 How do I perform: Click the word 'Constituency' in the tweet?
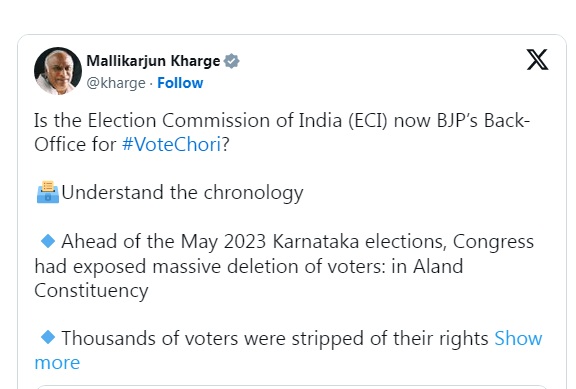click(91, 291)
